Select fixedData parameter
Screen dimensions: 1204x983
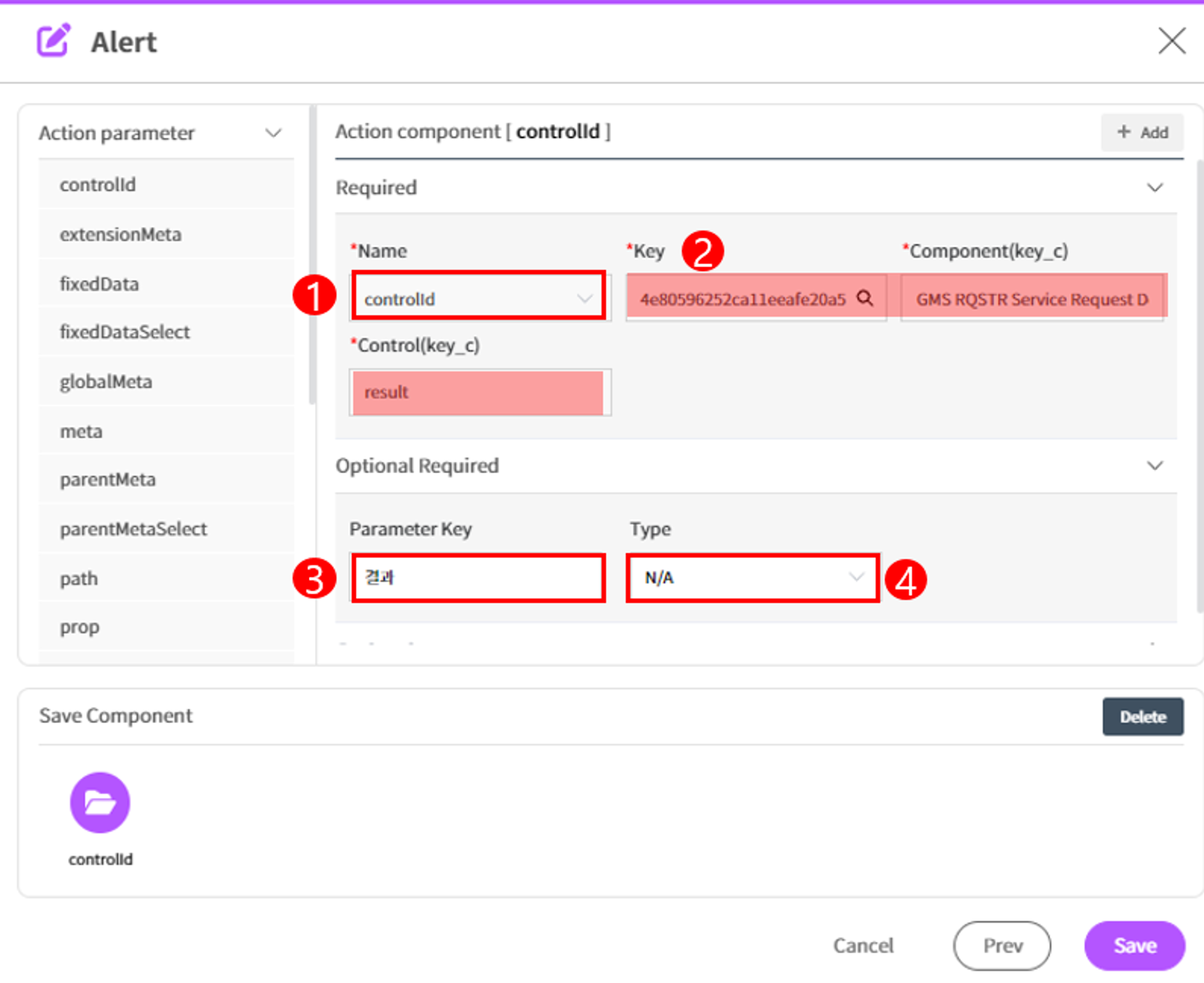[x=166, y=284]
